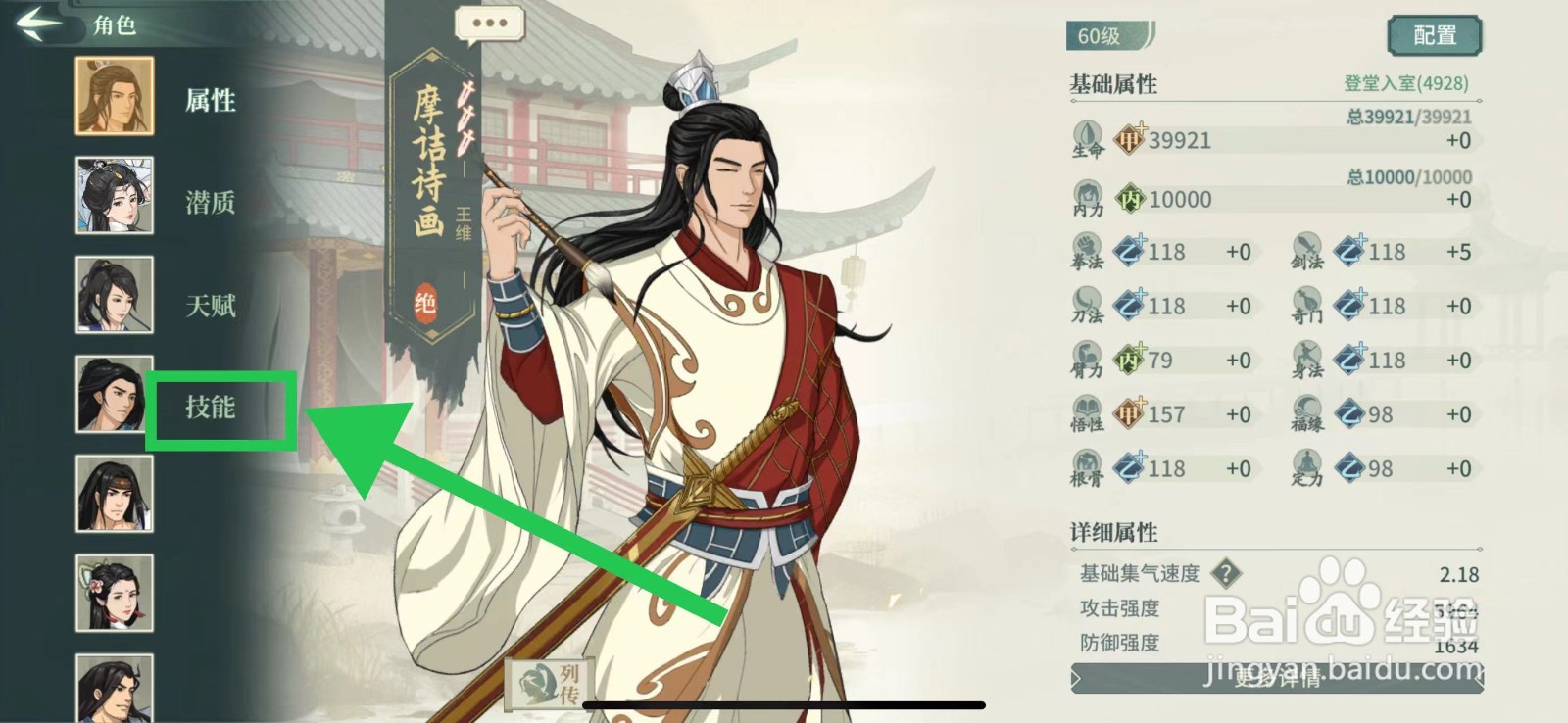
Task: Tap the 拳法 fist skill icon
Action: click(x=1088, y=252)
